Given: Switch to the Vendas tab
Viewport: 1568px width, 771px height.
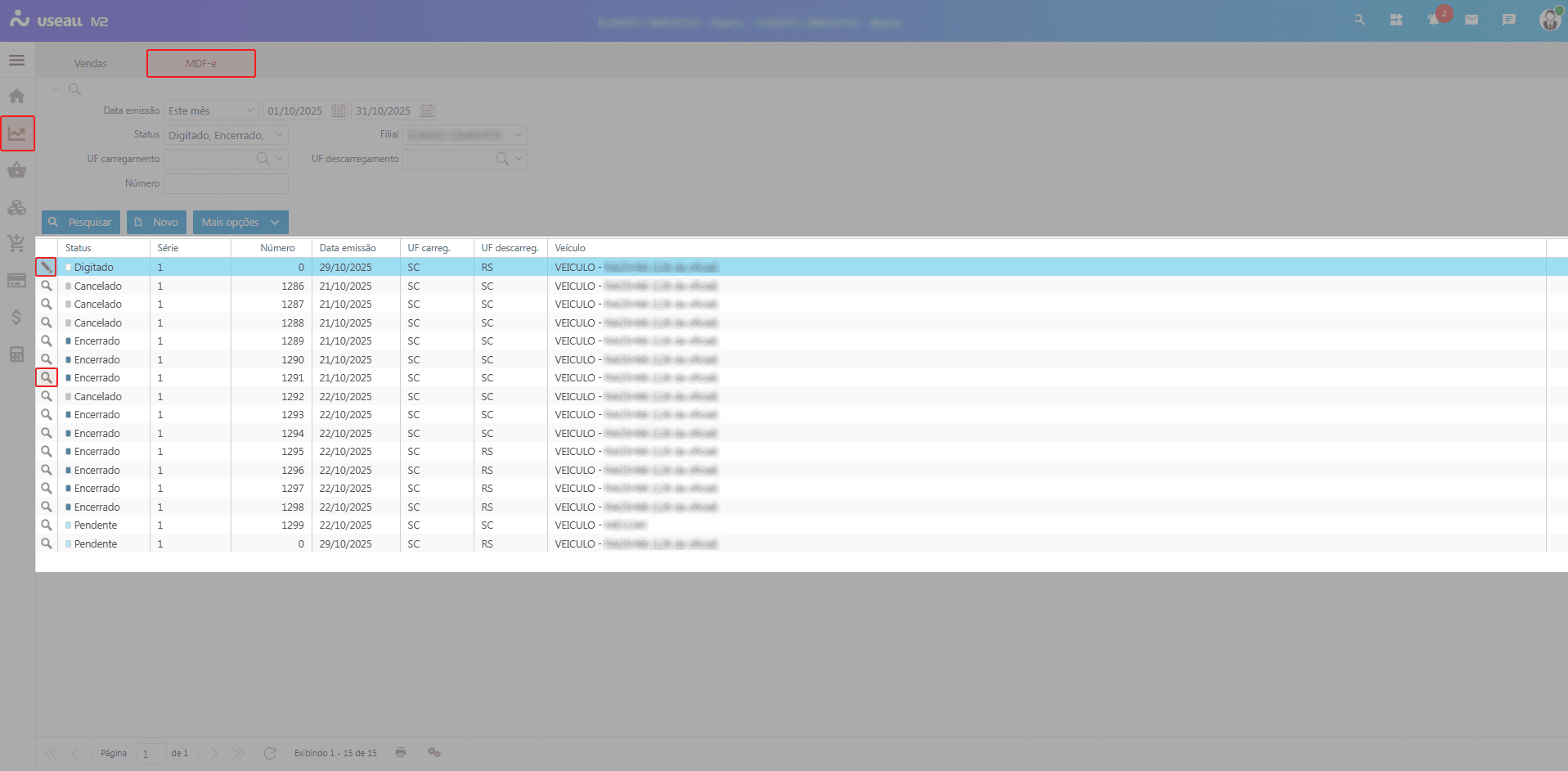Looking at the screenshot, I should point(91,63).
